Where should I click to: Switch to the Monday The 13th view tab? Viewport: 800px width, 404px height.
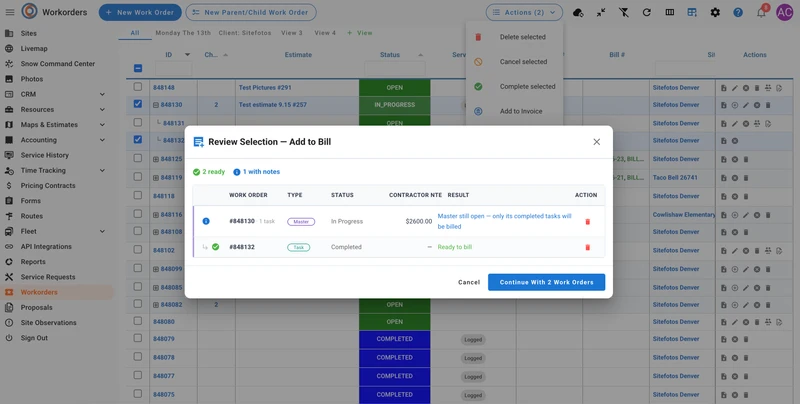click(x=183, y=33)
